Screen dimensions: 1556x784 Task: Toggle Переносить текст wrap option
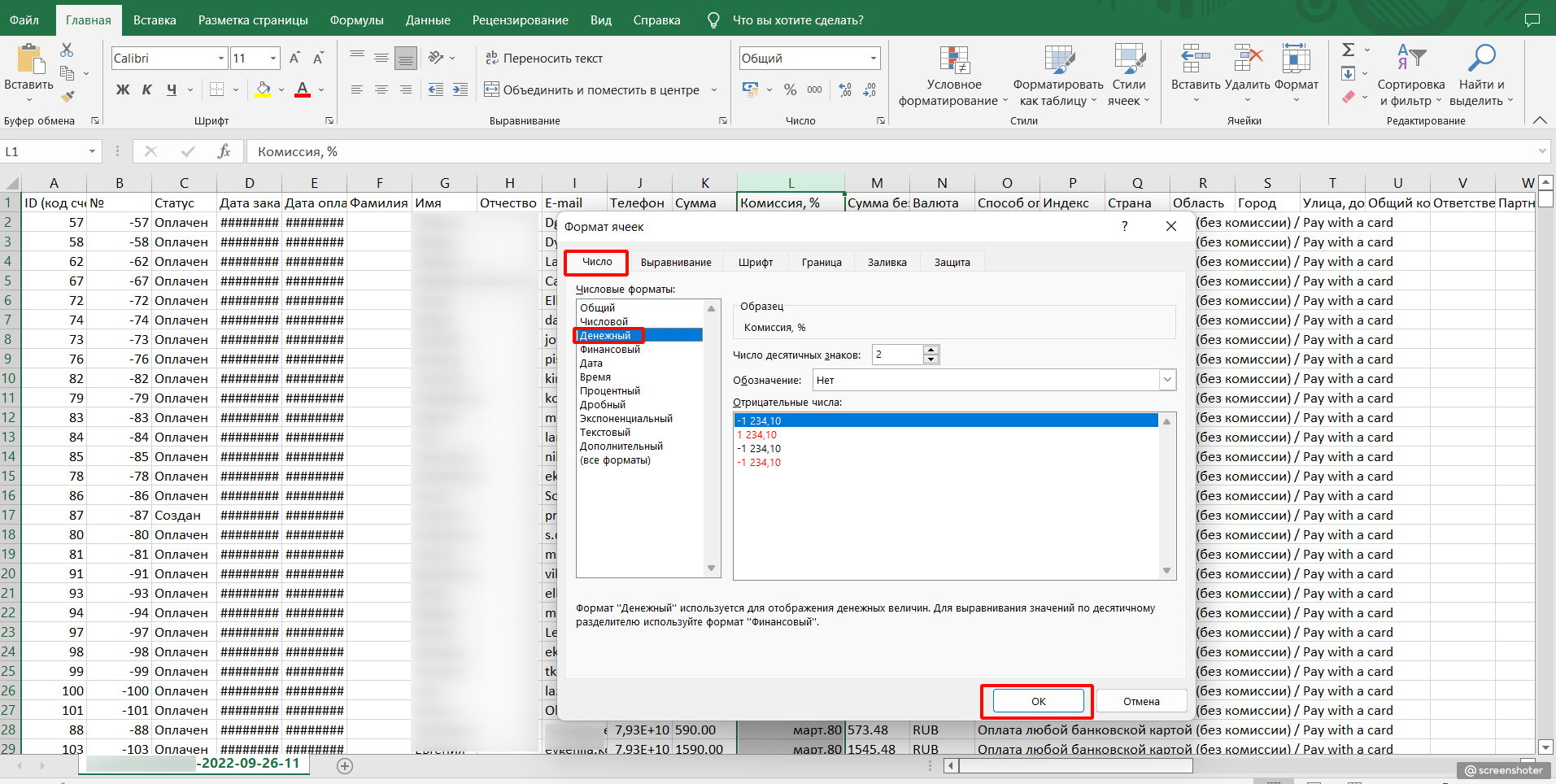pos(544,59)
